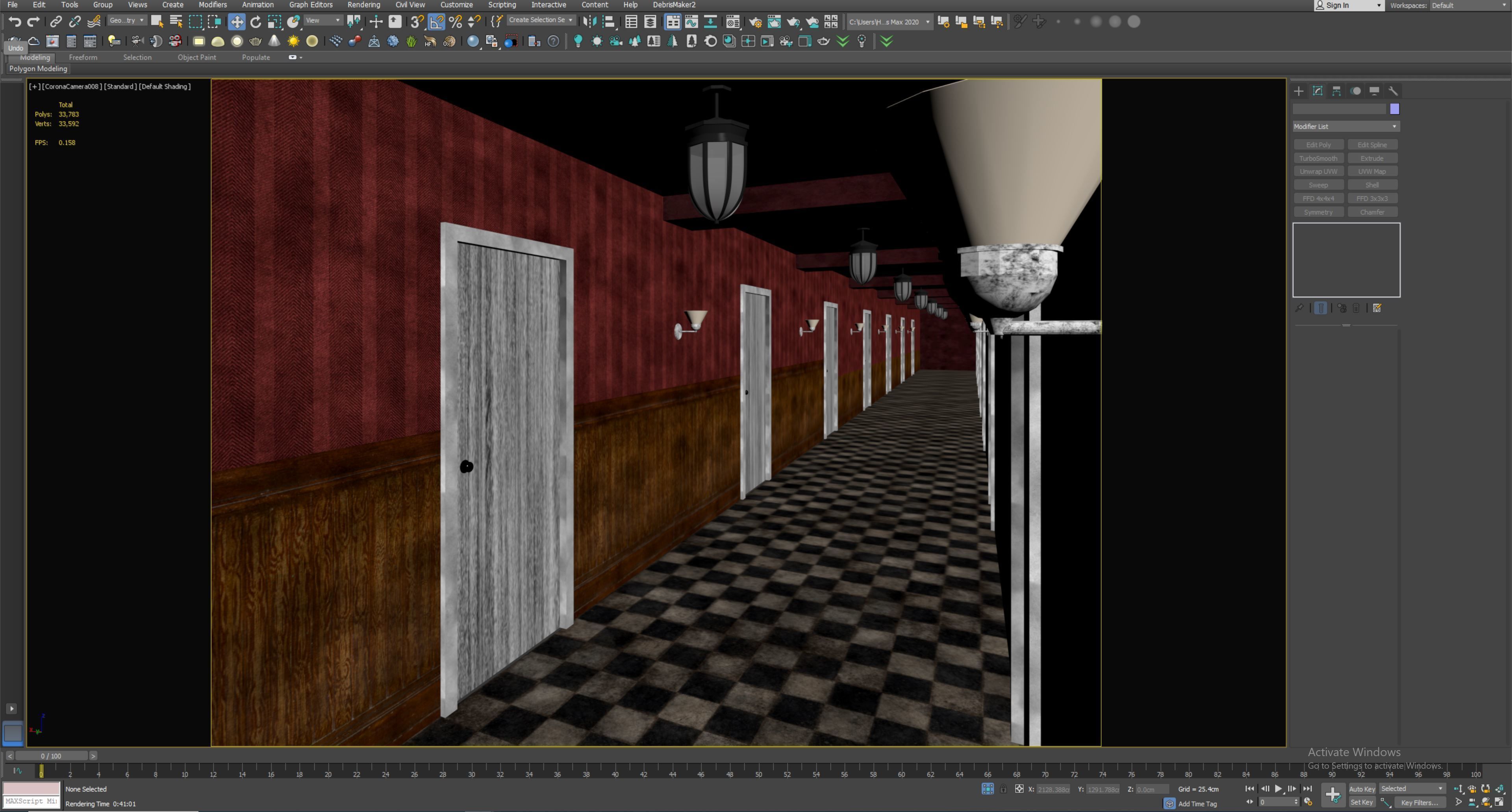Click the teapot primitive icon

point(255,41)
